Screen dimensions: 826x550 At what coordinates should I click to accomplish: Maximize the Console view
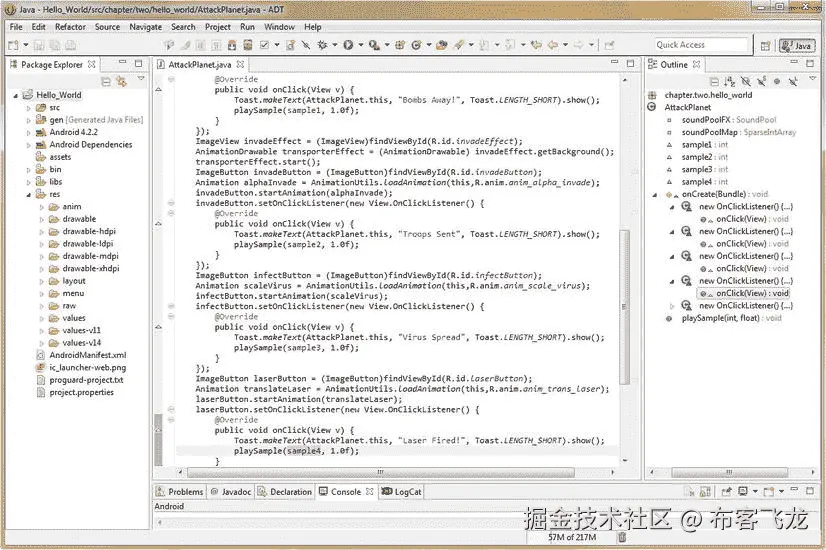pos(810,491)
